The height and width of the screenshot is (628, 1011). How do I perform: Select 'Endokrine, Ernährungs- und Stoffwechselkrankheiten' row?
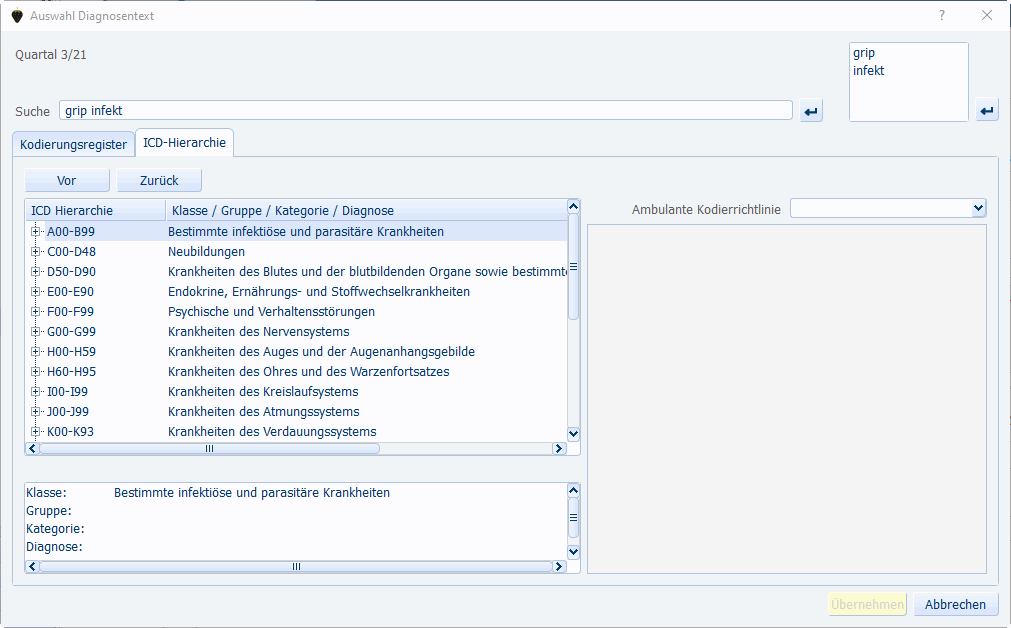click(x=319, y=291)
